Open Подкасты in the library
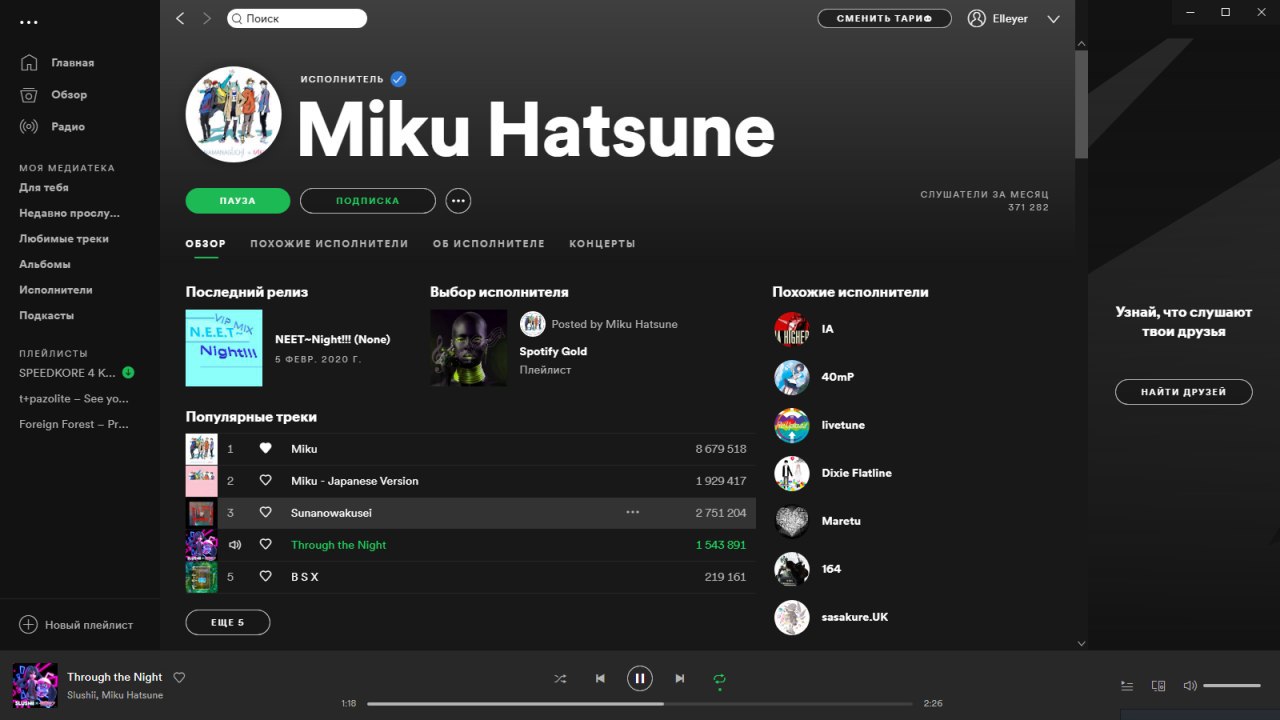1280x720 pixels. coord(47,316)
